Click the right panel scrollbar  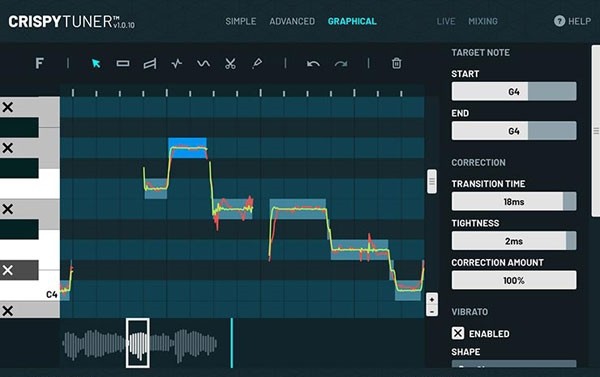[x=596, y=131]
